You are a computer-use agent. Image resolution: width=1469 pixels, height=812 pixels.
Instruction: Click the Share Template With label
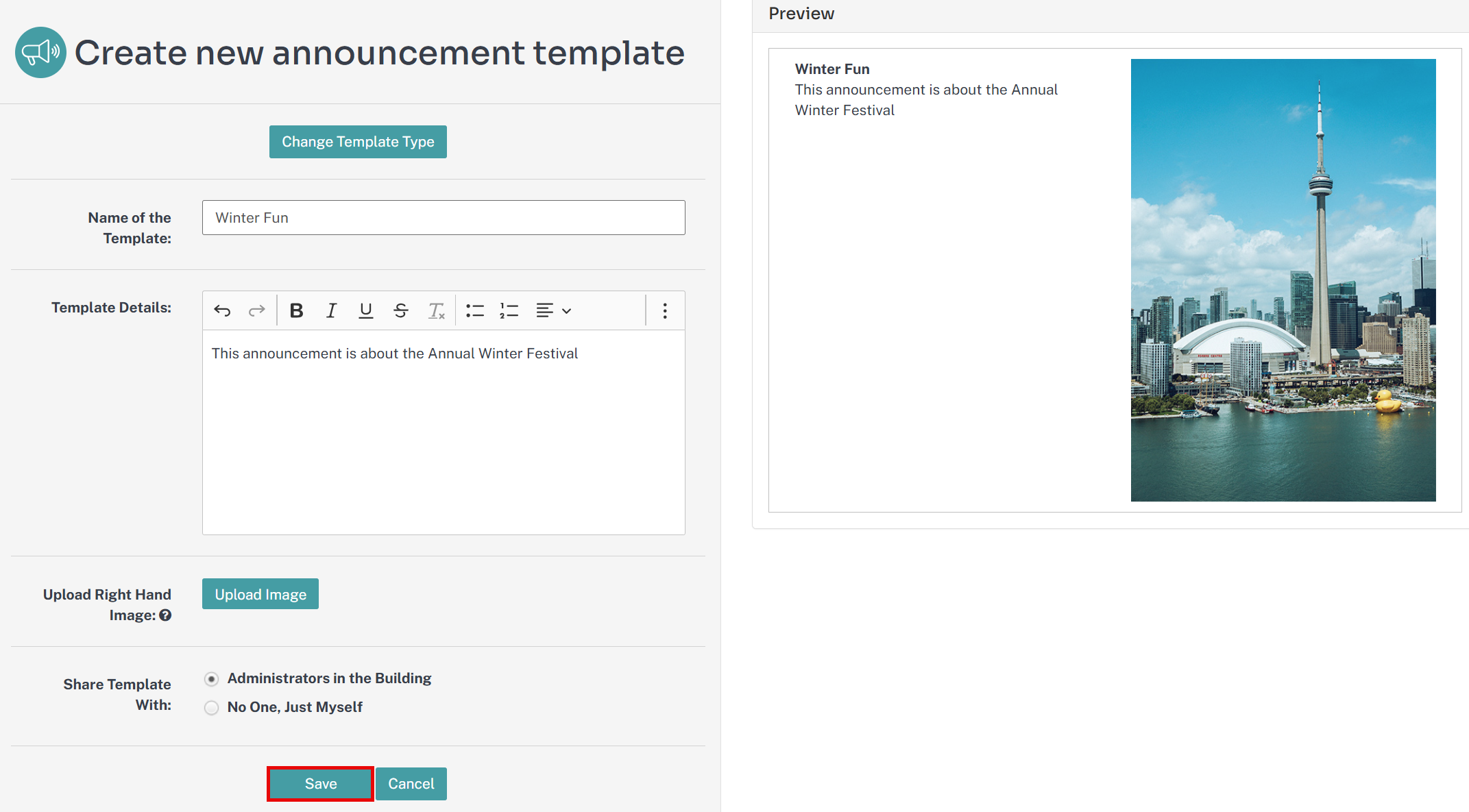[117, 694]
